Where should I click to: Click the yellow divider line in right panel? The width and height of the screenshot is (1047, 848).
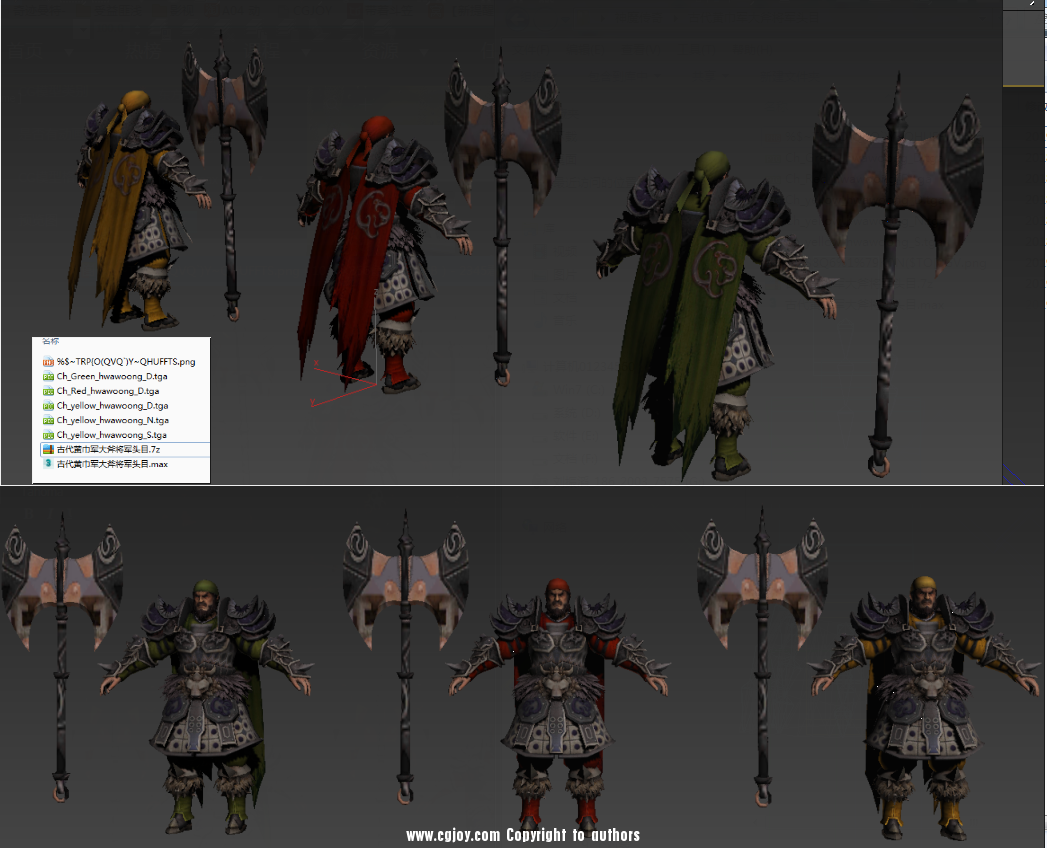tap(1024, 87)
